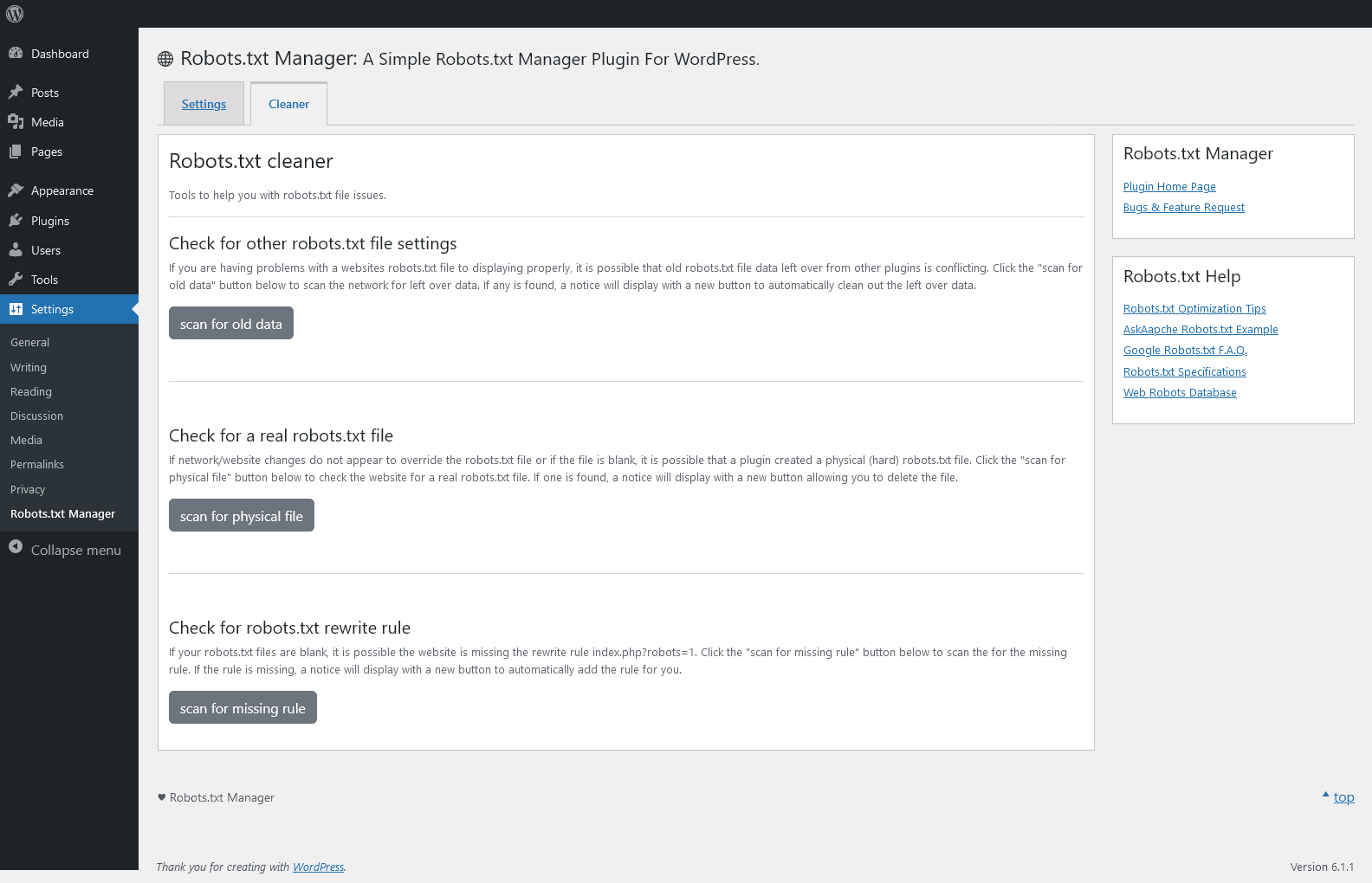Open Web Robots Database link
1372x883 pixels.
[1180, 392]
